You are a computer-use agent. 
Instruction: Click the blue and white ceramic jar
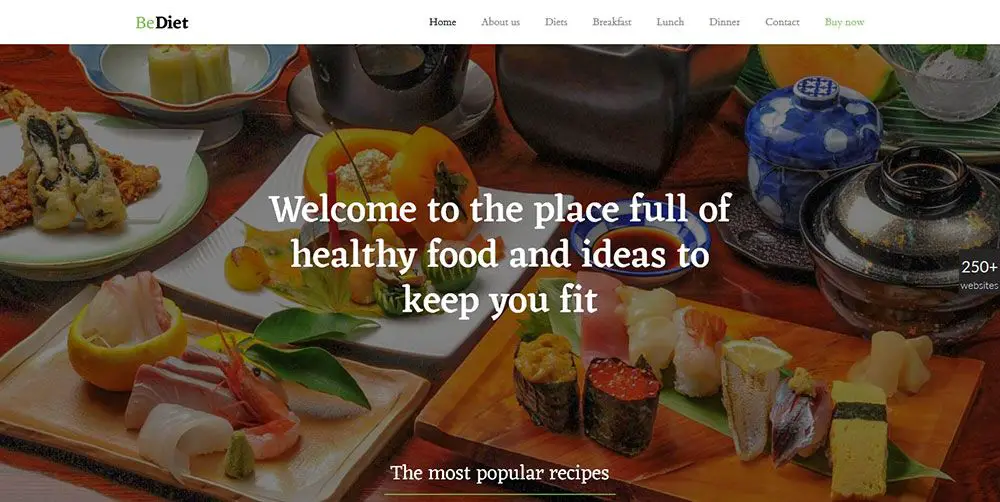[812, 149]
